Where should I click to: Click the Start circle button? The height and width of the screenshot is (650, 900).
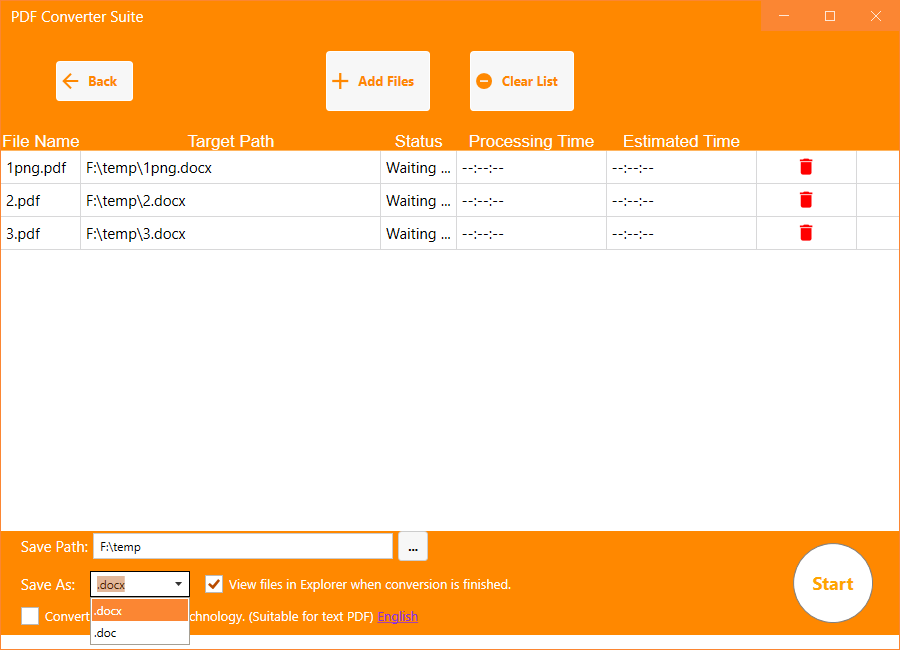tap(833, 583)
